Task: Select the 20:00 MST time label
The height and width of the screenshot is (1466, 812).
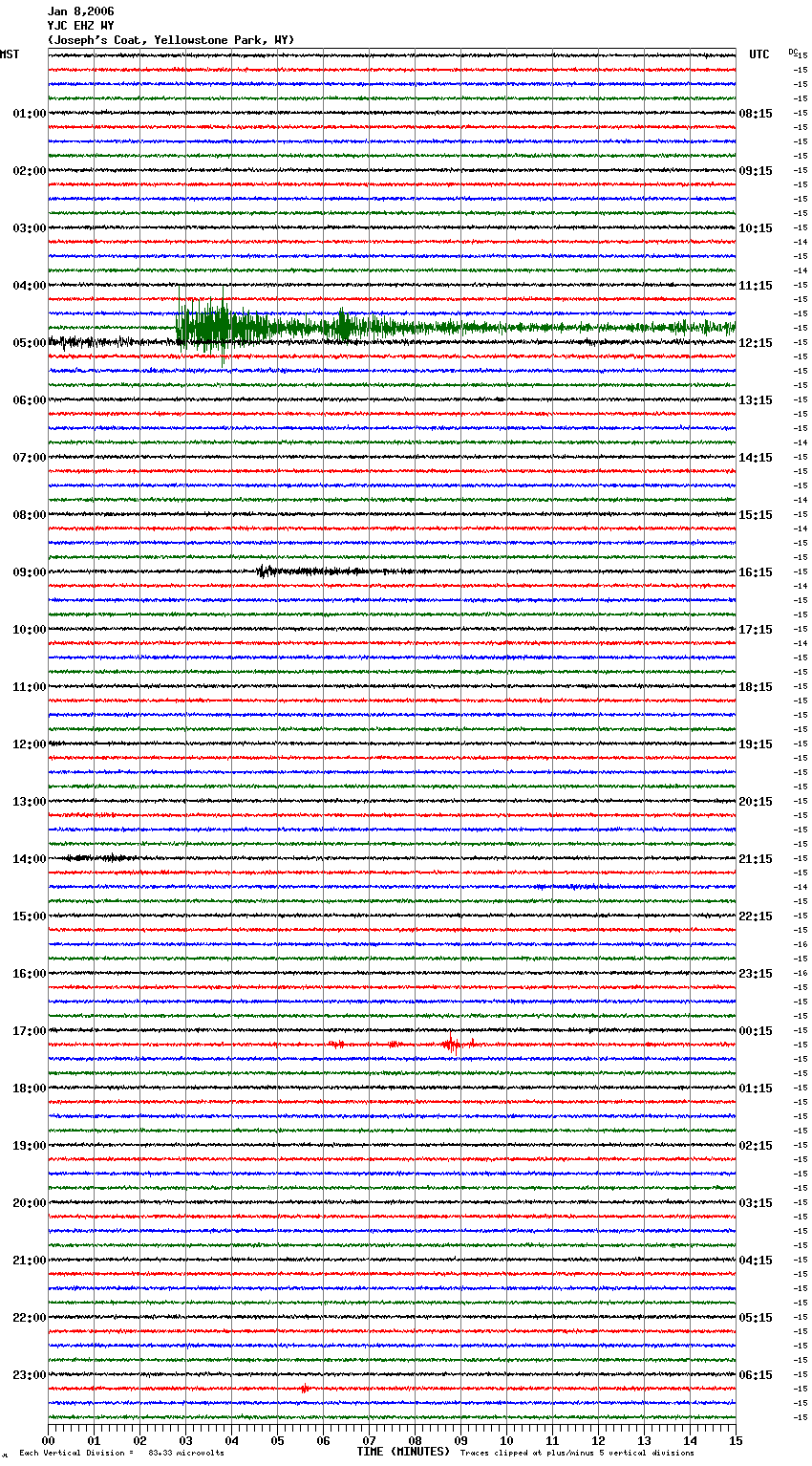Action: (x=29, y=1203)
